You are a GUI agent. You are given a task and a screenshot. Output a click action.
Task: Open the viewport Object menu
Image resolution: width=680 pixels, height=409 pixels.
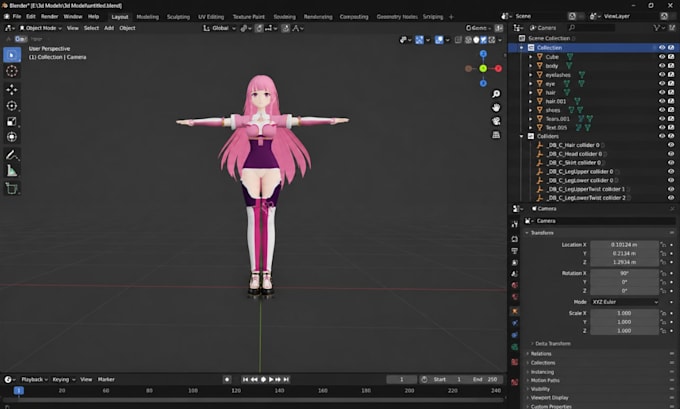128,28
